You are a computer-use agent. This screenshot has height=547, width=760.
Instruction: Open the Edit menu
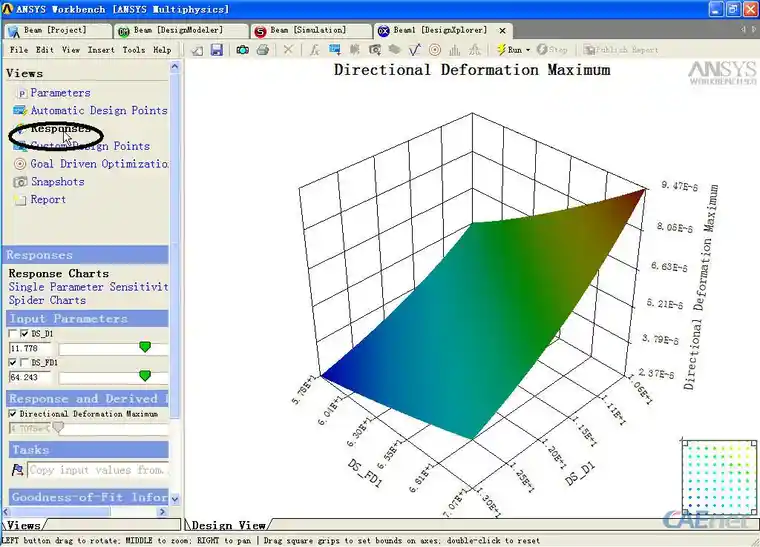point(45,49)
